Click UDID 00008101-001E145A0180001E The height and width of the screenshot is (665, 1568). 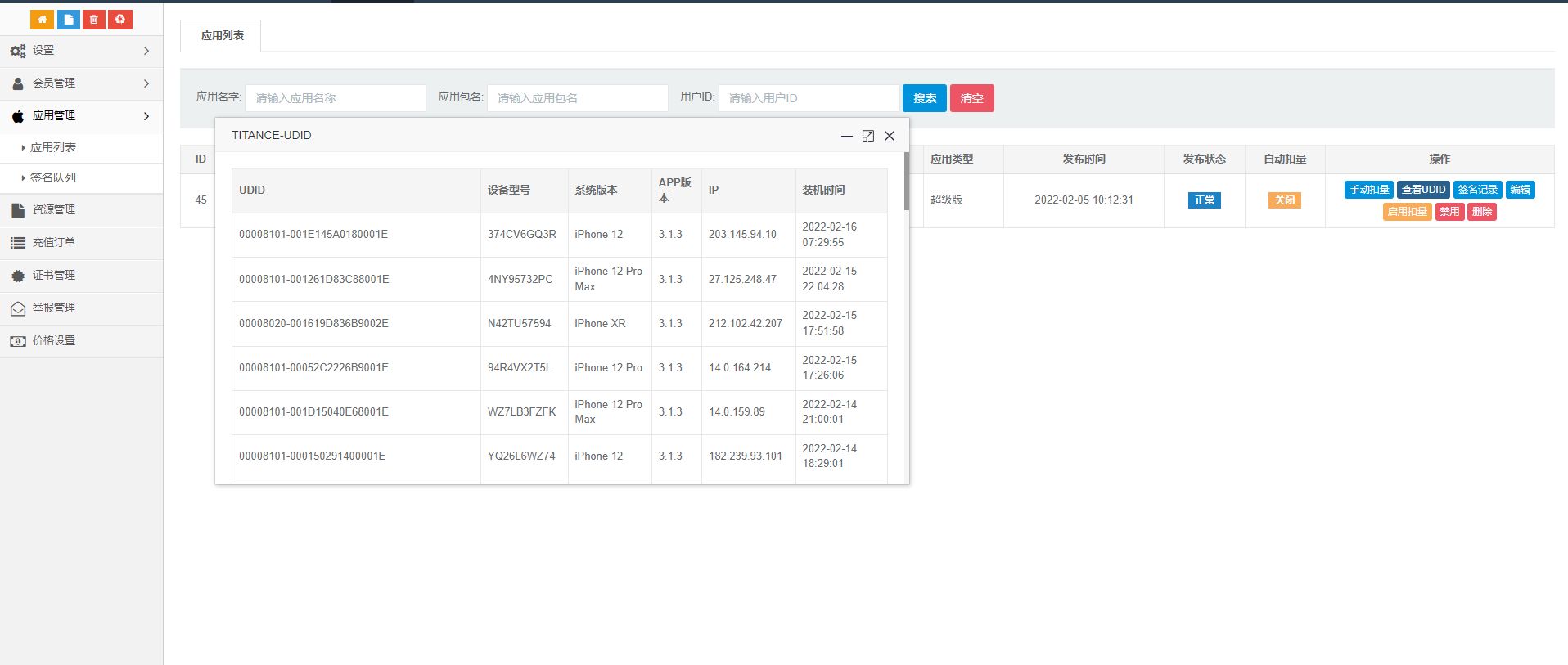click(313, 235)
